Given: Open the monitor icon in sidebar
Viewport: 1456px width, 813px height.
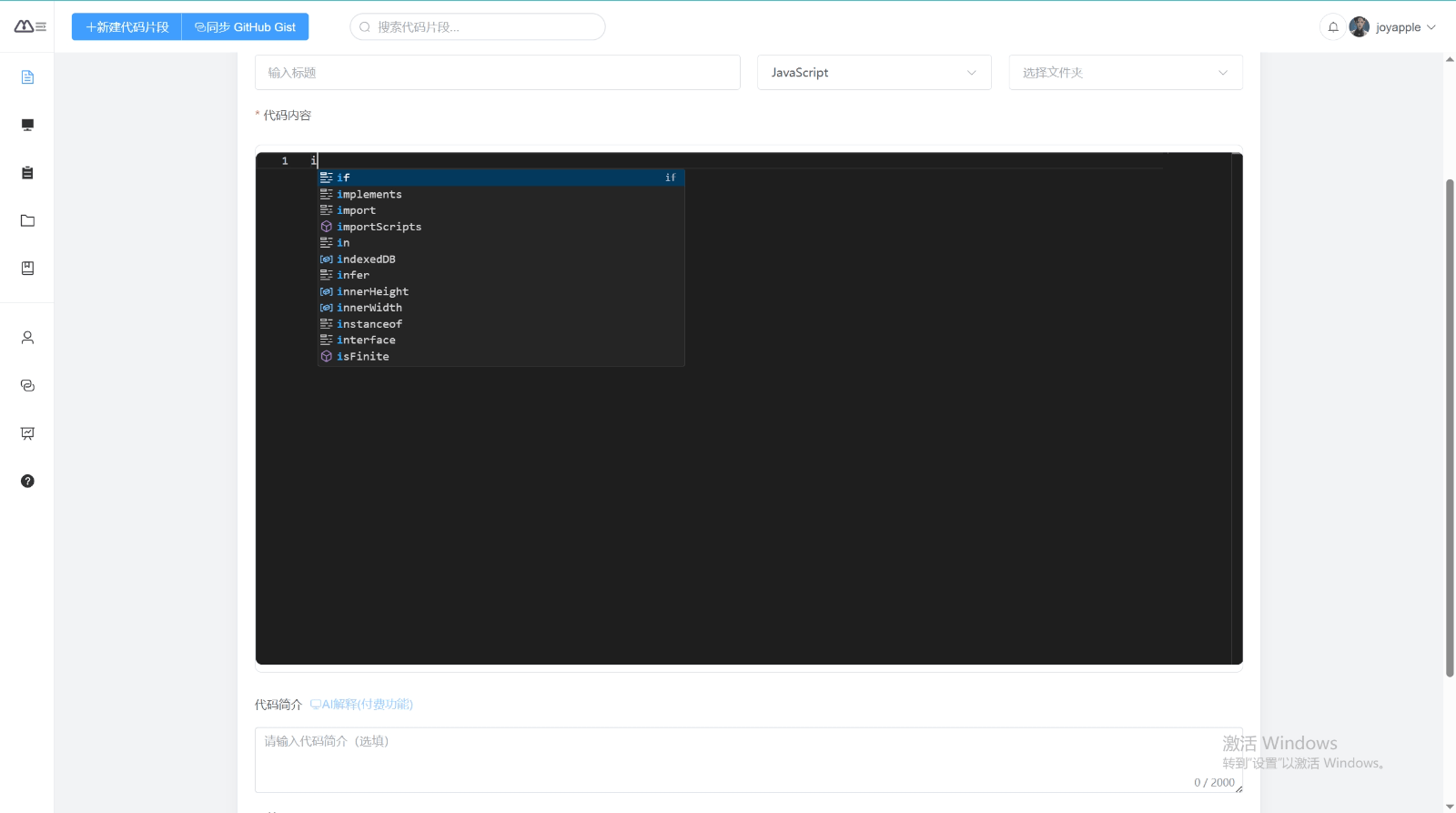Looking at the screenshot, I should [27, 125].
